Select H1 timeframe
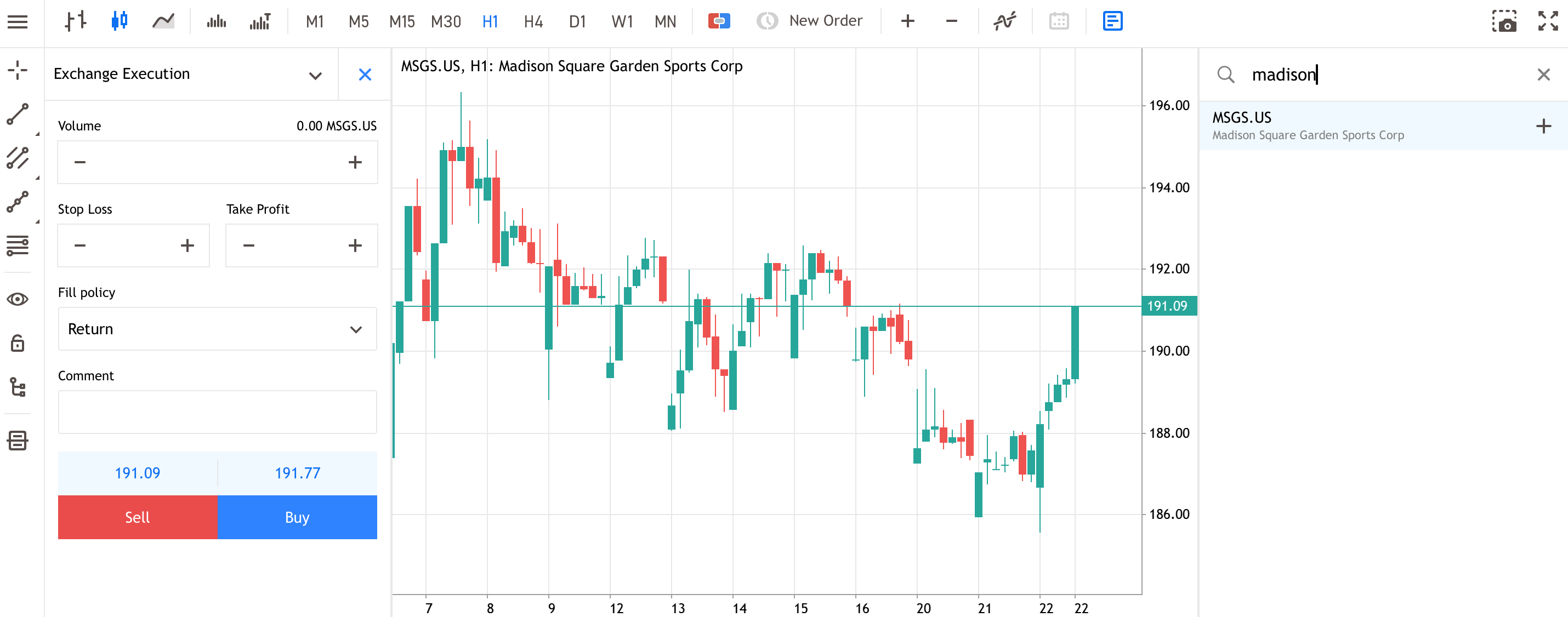1568x617 pixels. 490,22
